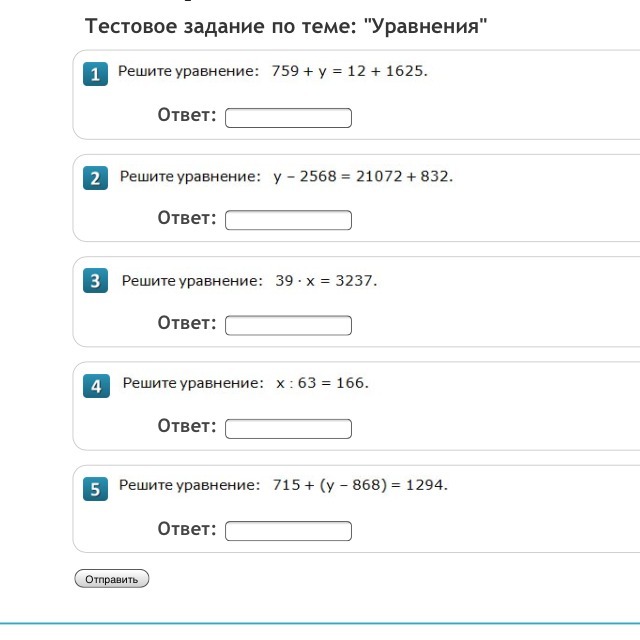Click the number 1 question badge
The image size is (640, 640).
[95, 74]
